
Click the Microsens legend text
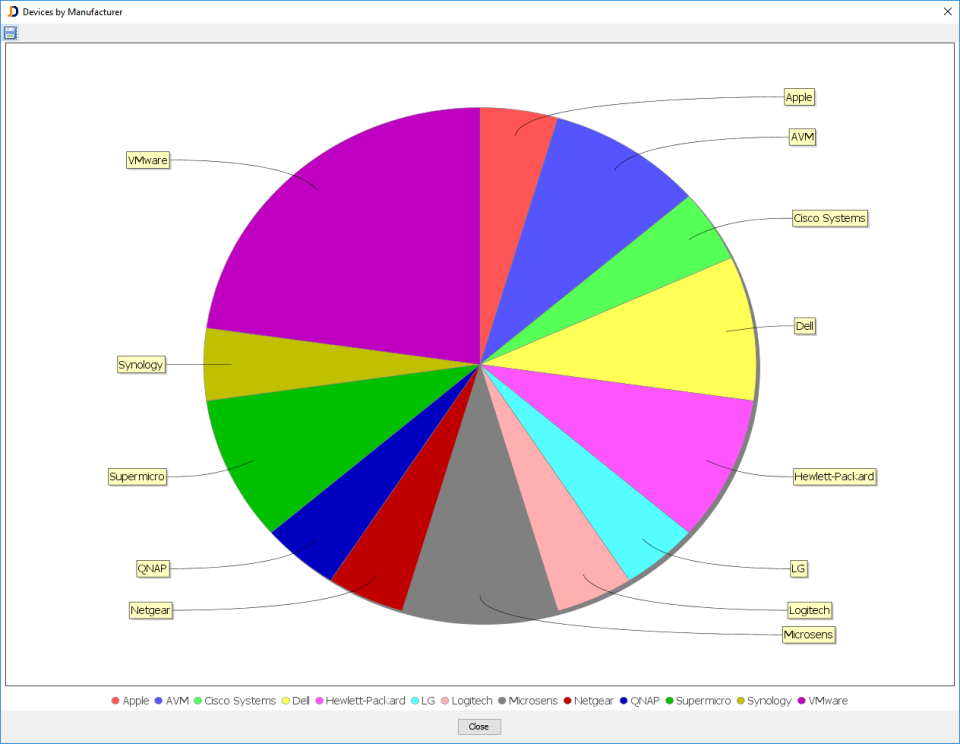(533, 701)
